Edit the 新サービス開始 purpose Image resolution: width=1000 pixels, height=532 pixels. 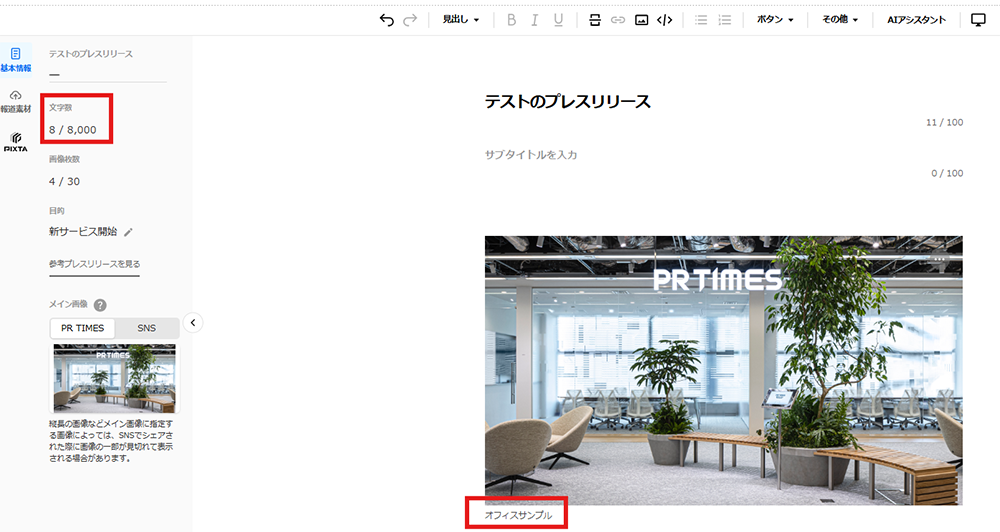tap(128, 232)
